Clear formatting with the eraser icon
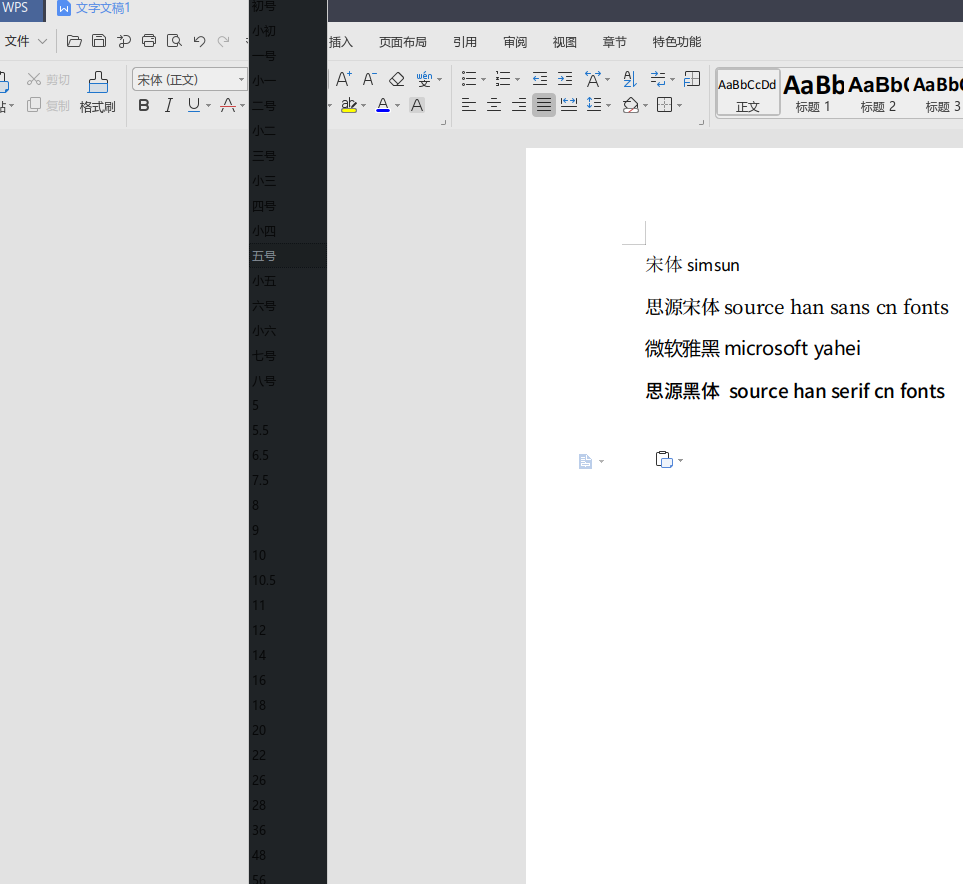The height and width of the screenshot is (884, 963). tap(397, 79)
